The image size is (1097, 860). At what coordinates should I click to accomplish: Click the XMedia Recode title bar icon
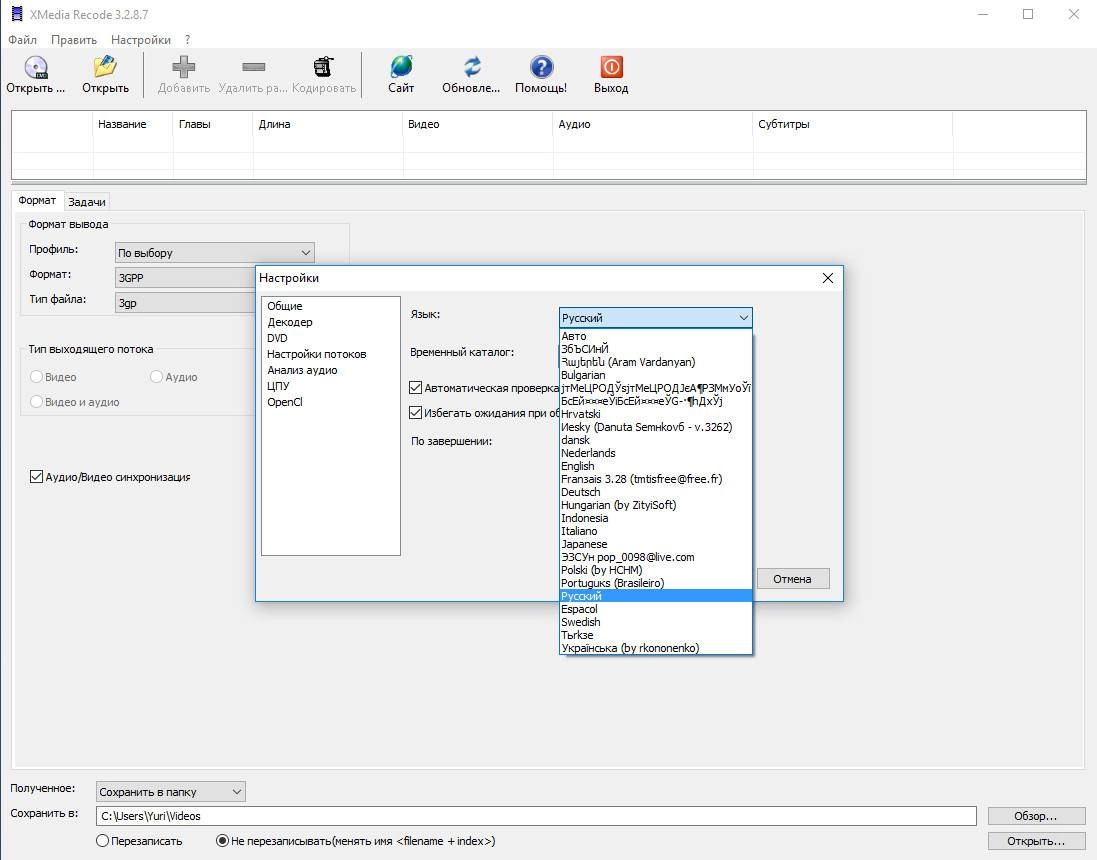coord(17,14)
